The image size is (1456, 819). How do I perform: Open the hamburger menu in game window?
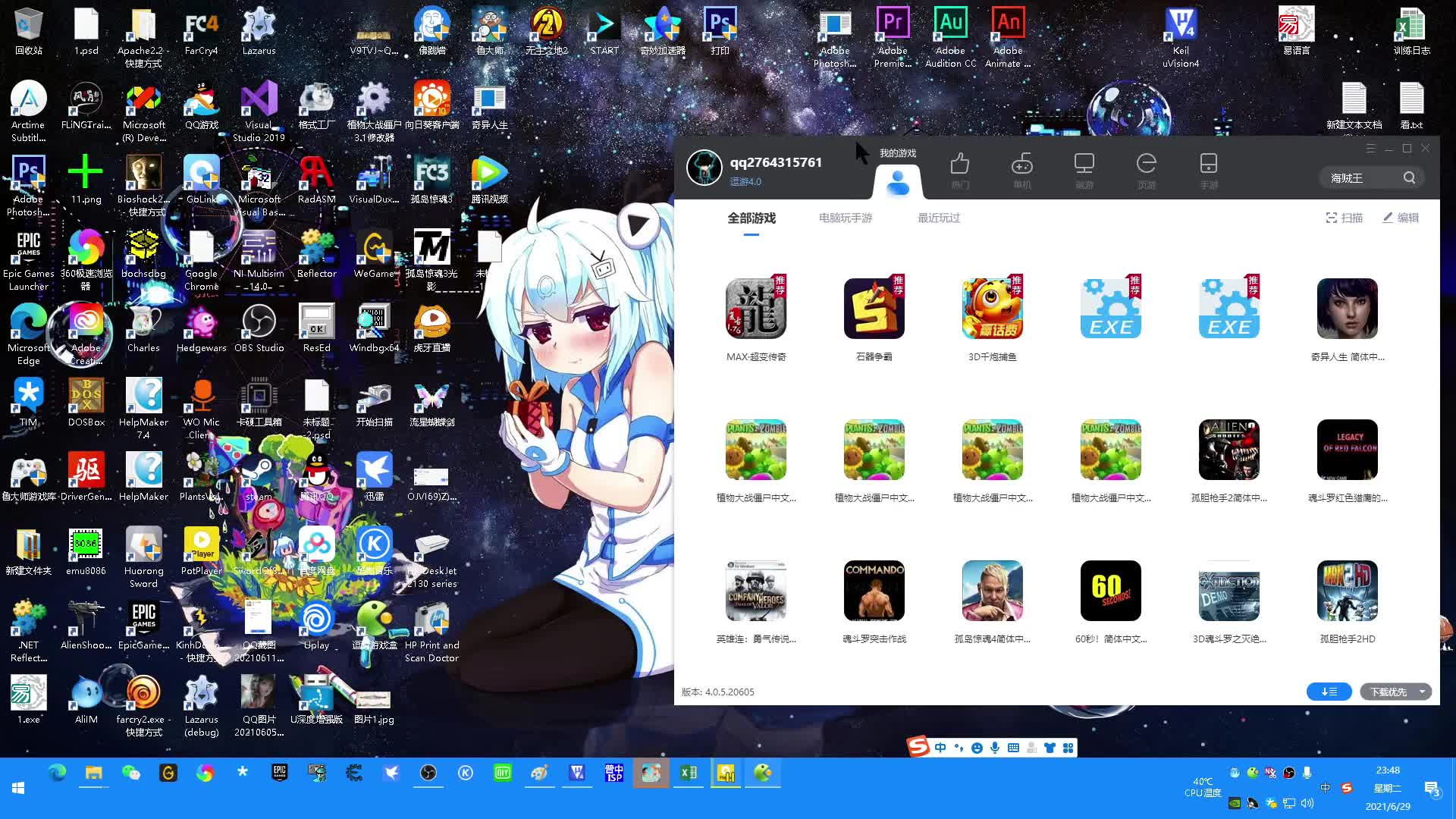1370,149
